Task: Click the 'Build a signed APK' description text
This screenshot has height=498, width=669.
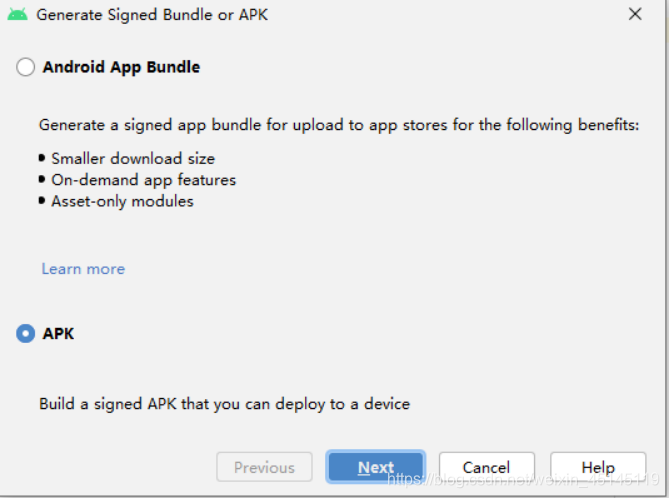Action: [224, 404]
